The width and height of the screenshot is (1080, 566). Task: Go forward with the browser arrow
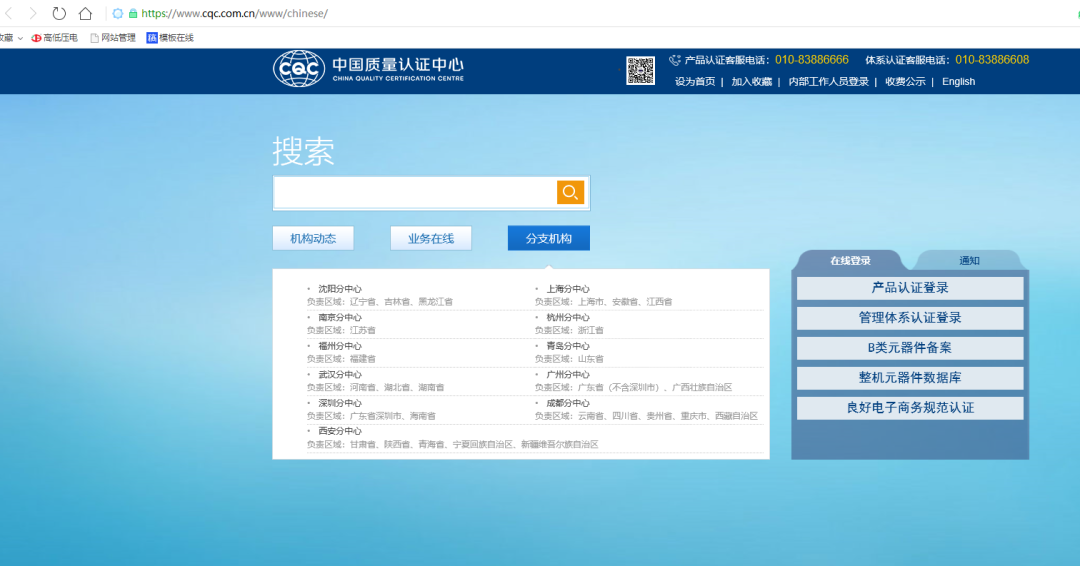(33, 13)
